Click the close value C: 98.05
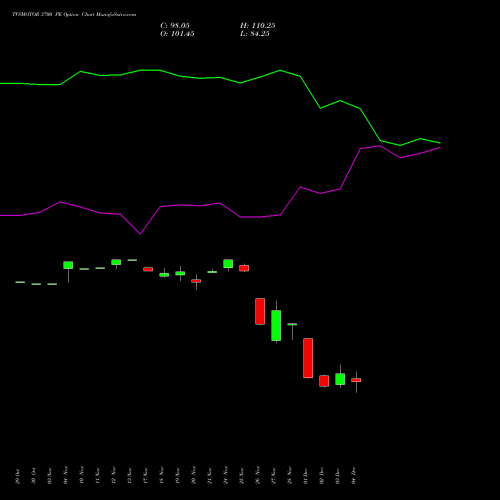Screen dimensions: 500x500 click(175, 26)
